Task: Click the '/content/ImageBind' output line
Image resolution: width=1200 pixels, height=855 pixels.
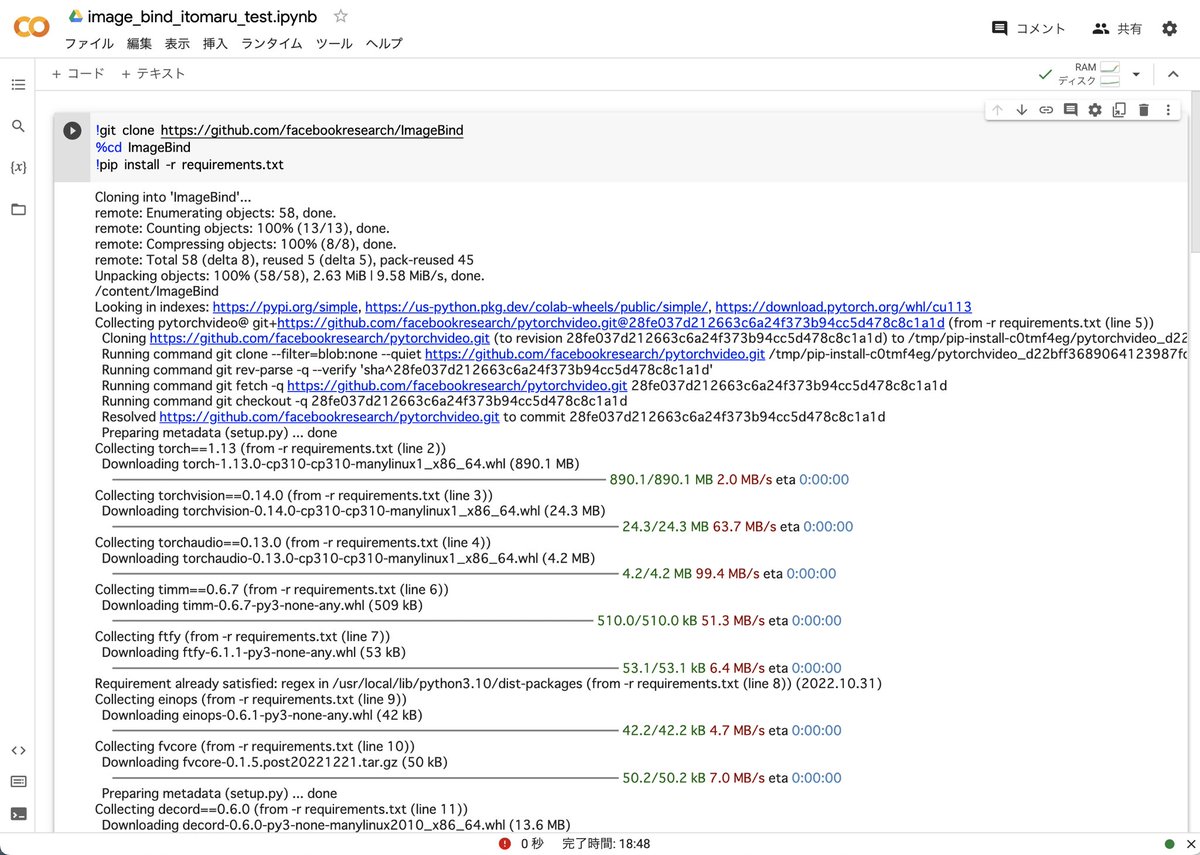Action: [x=156, y=292]
